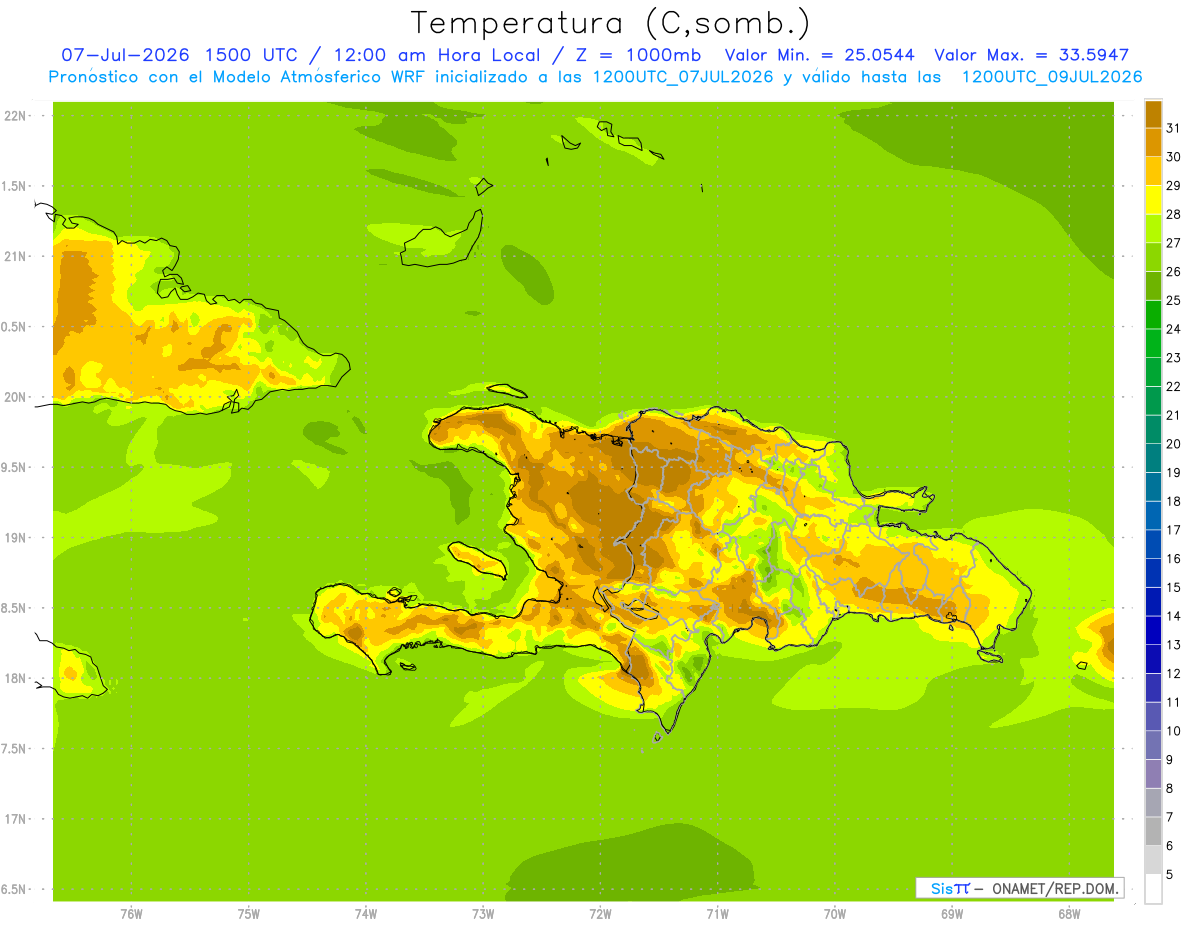Viewport: 1200px width, 927px height.
Task: Pick the legend swatch between 27 and 28
Action: point(1153,228)
